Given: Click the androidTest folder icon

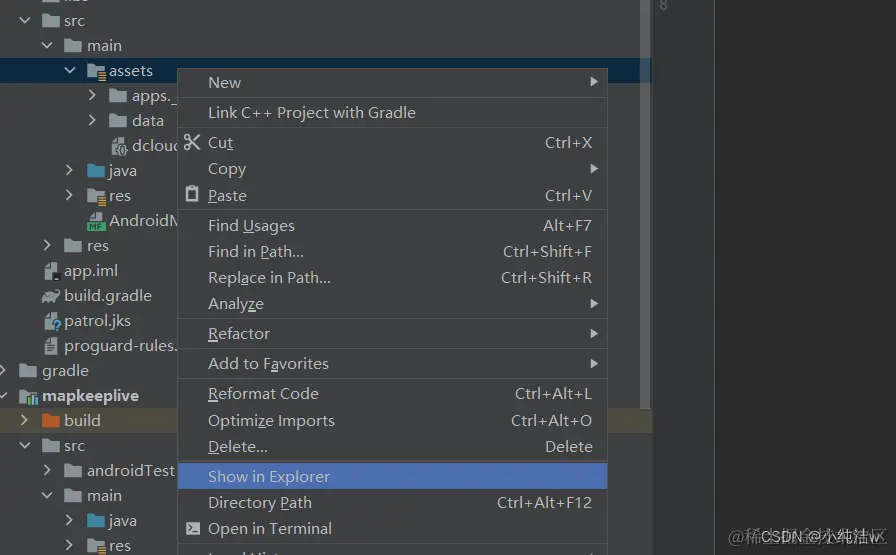Looking at the screenshot, I should coord(73,470).
